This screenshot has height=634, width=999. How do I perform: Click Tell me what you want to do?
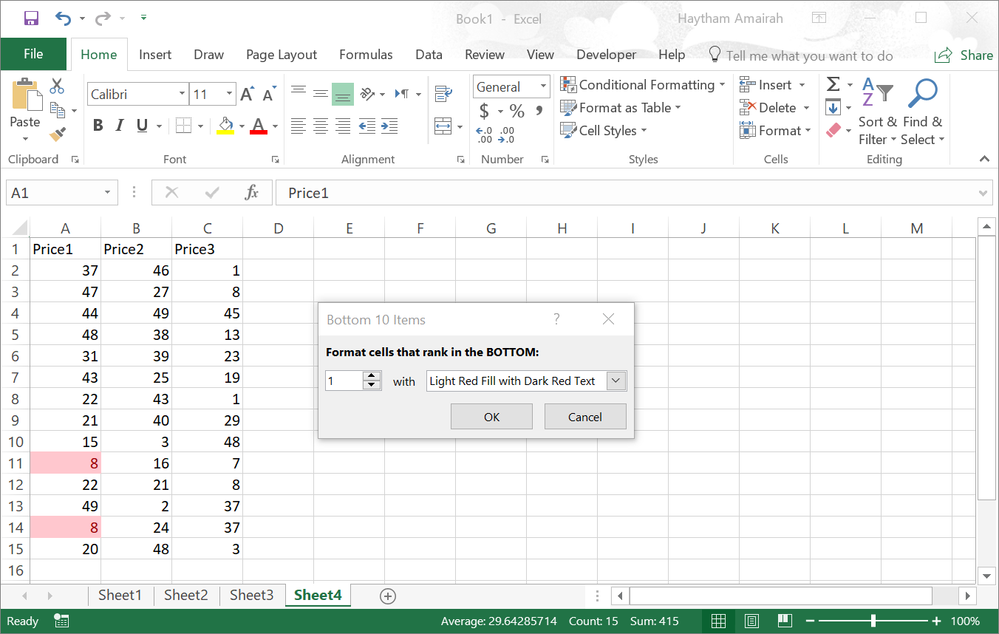pos(801,55)
